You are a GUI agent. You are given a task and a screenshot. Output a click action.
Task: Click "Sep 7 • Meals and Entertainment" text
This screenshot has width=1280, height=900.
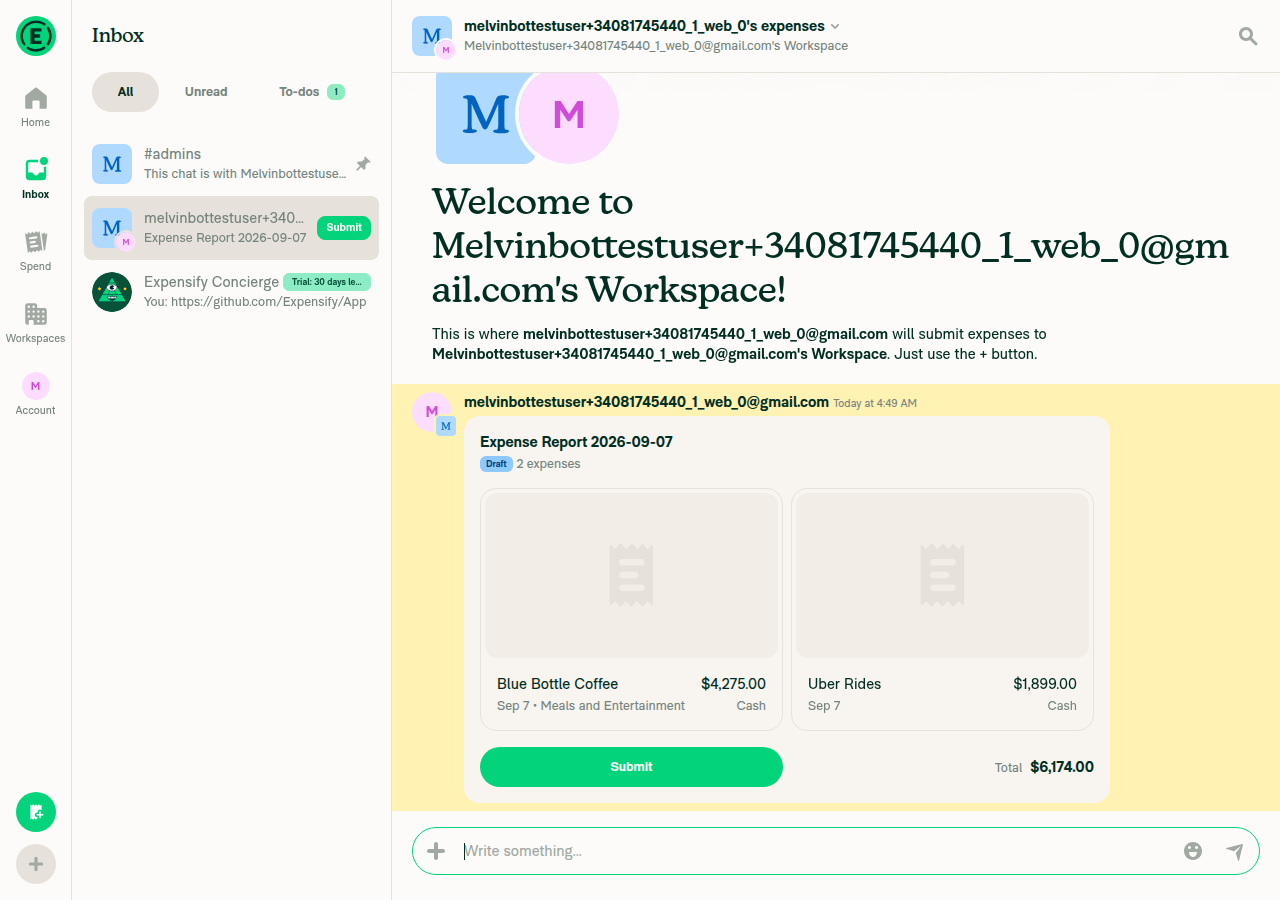(x=591, y=706)
